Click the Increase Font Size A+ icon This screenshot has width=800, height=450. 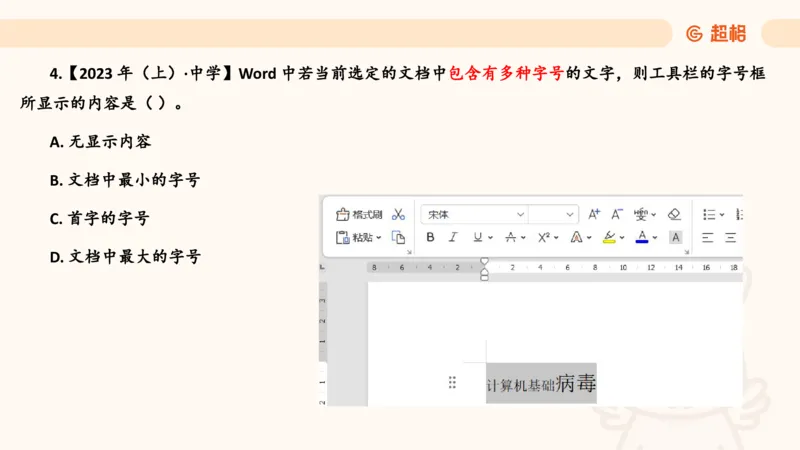(x=594, y=214)
